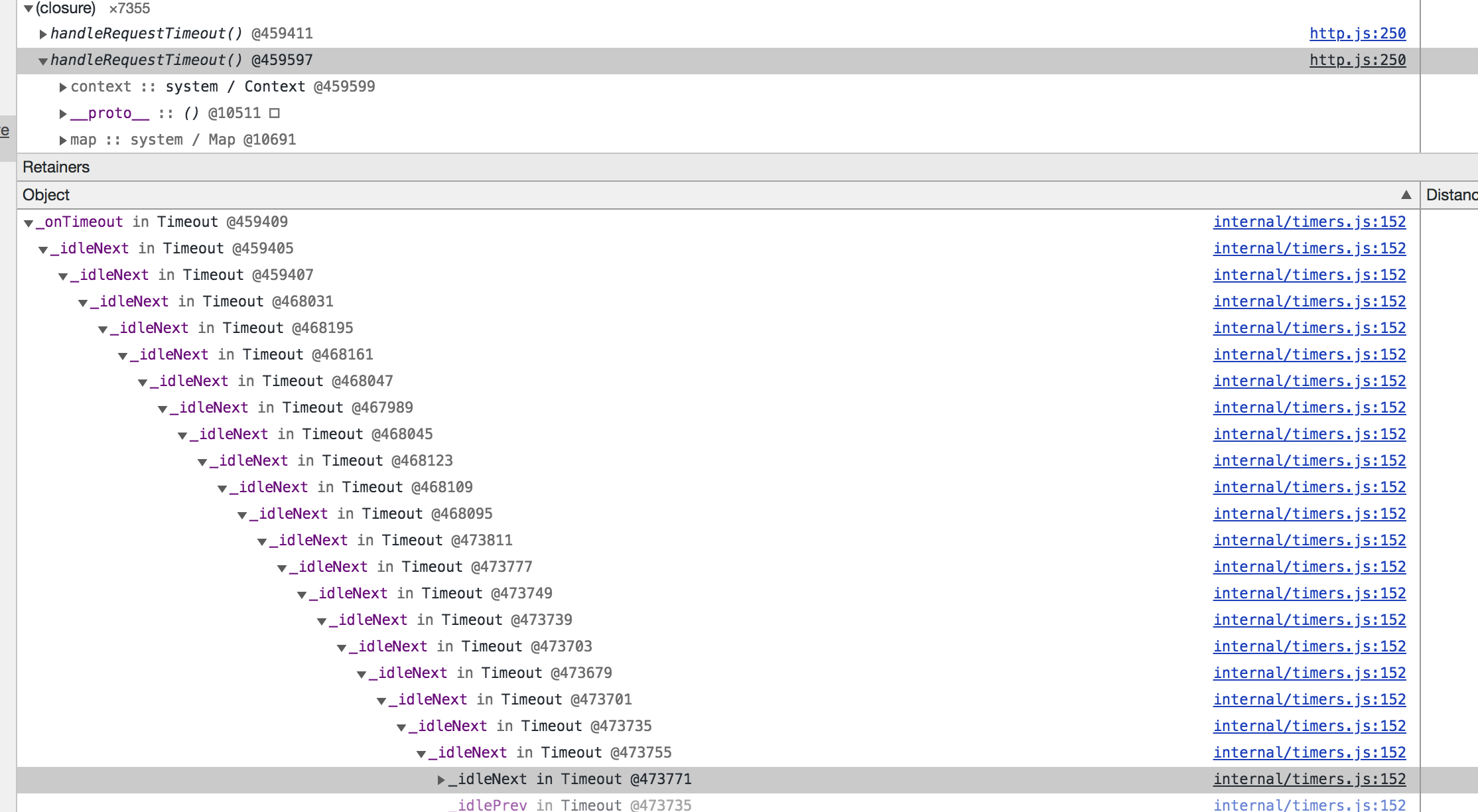1478x812 pixels.
Task: Click the small square icon after @10511
Action: pyautogui.click(x=275, y=113)
